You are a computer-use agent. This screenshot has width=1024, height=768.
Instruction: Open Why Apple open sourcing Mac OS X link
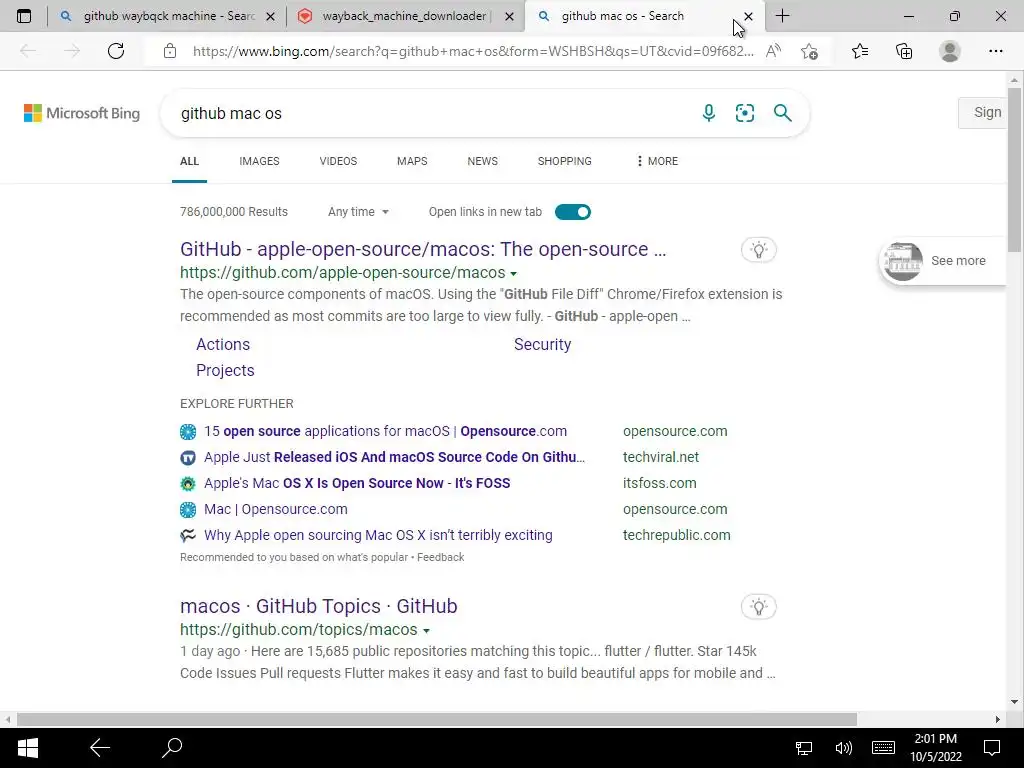click(378, 536)
